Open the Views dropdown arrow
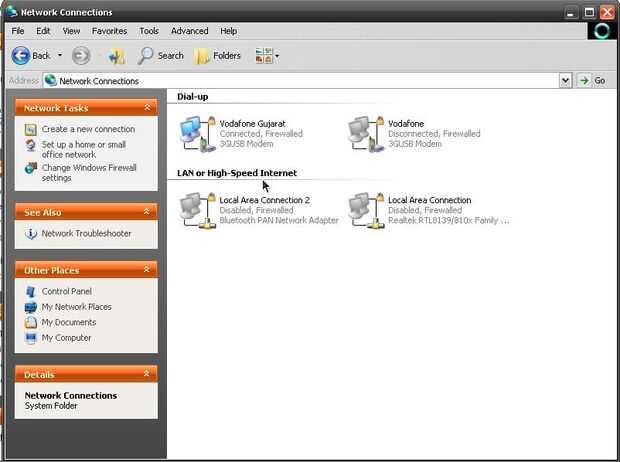This screenshot has width=620, height=462. tap(277, 56)
